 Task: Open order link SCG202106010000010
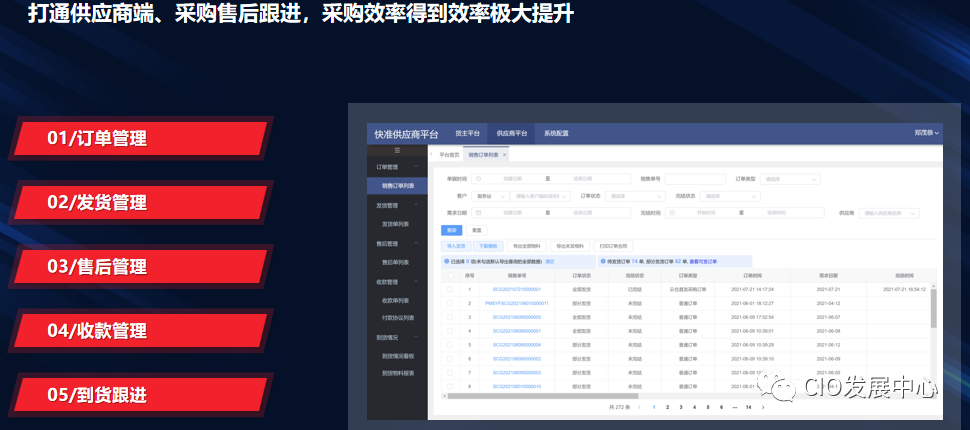tap(517, 386)
